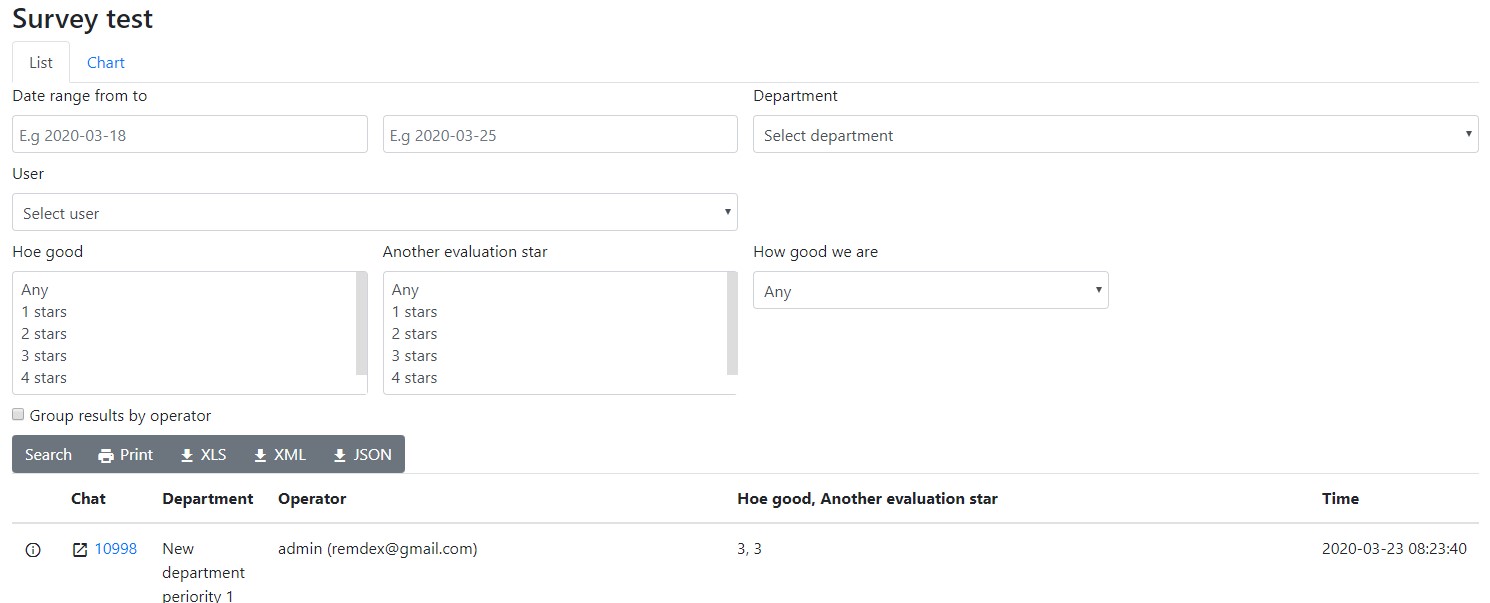Click the Another evaluation star list scrollbar
Viewport: 1490px width, 603px height.
pyautogui.click(x=732, y=324)
